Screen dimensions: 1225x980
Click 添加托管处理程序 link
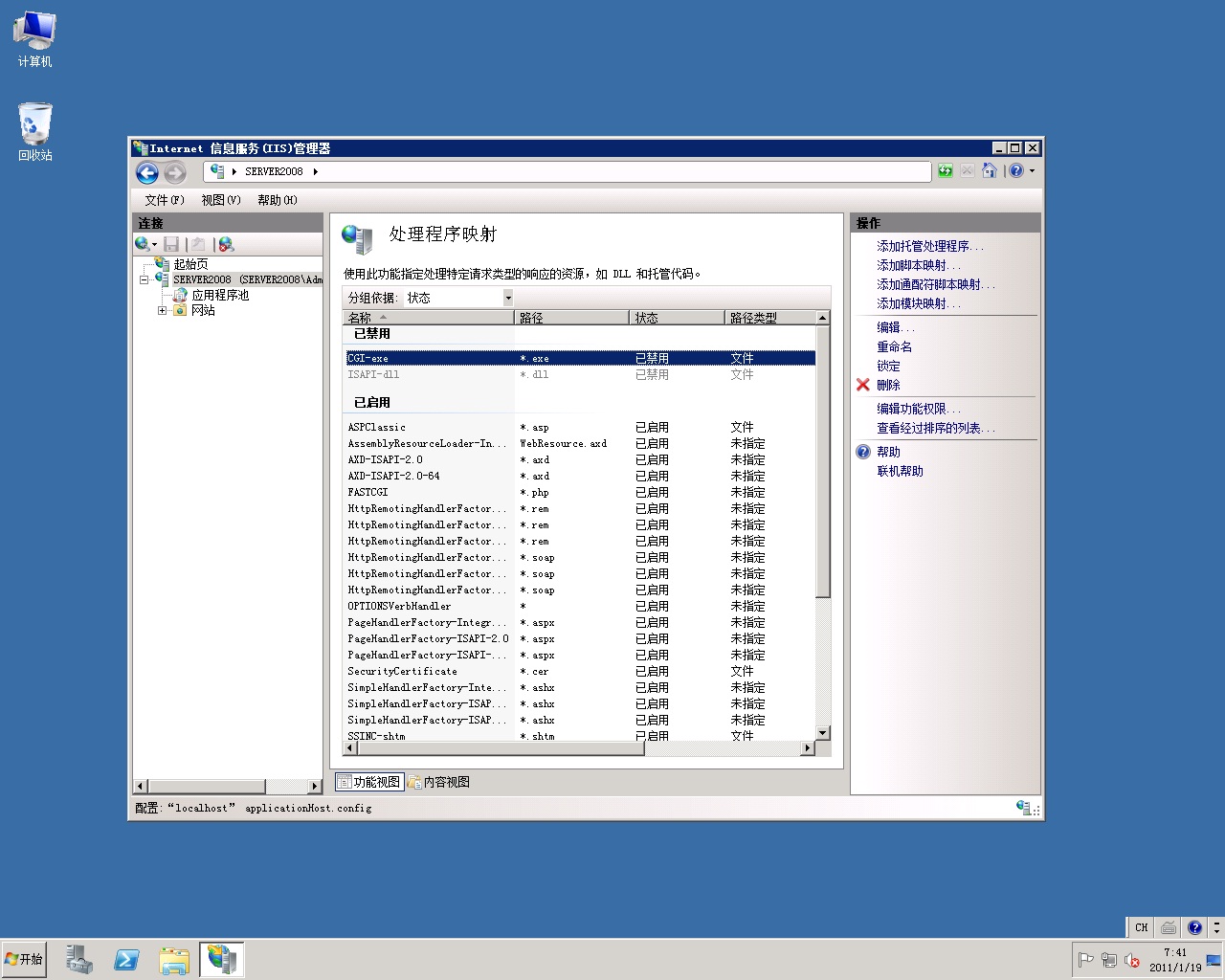coord(930,246)
